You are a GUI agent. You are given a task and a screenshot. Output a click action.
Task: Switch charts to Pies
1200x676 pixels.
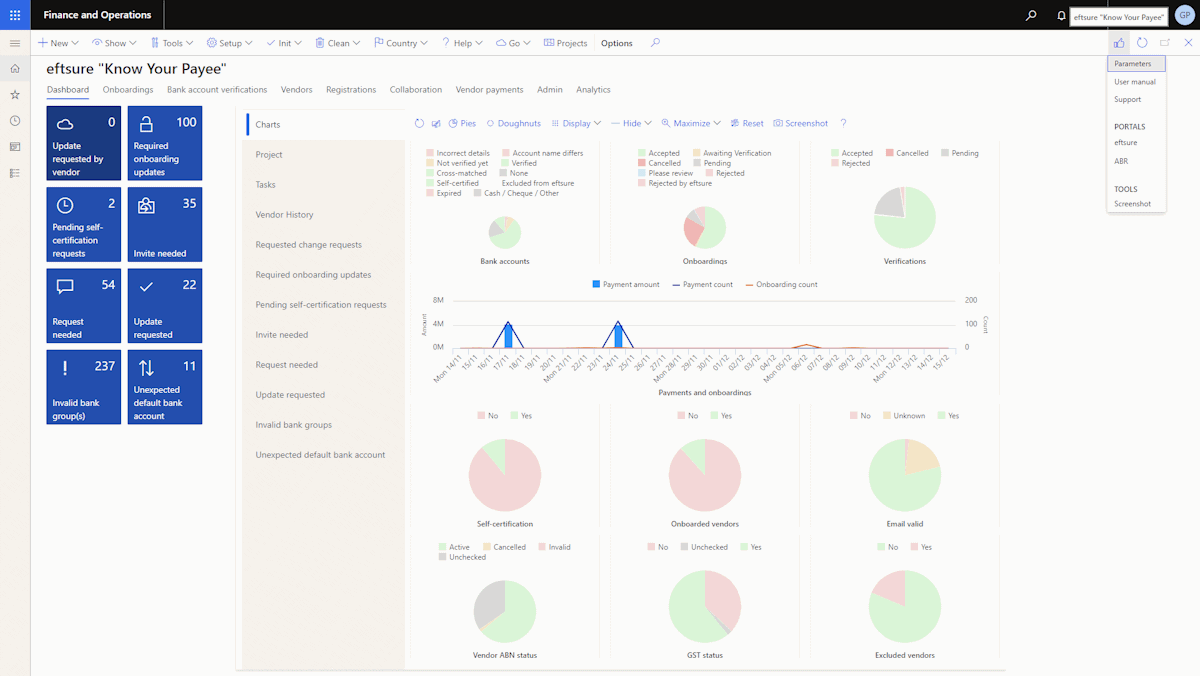(x=462, y=123)
